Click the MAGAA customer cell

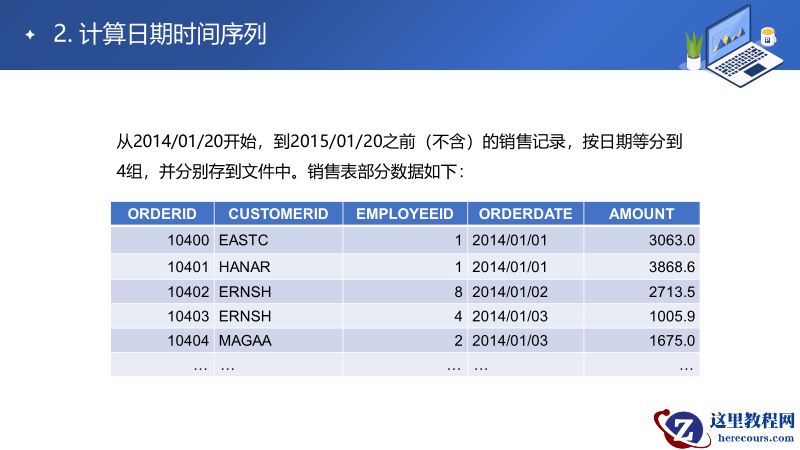tap(245, 340)
